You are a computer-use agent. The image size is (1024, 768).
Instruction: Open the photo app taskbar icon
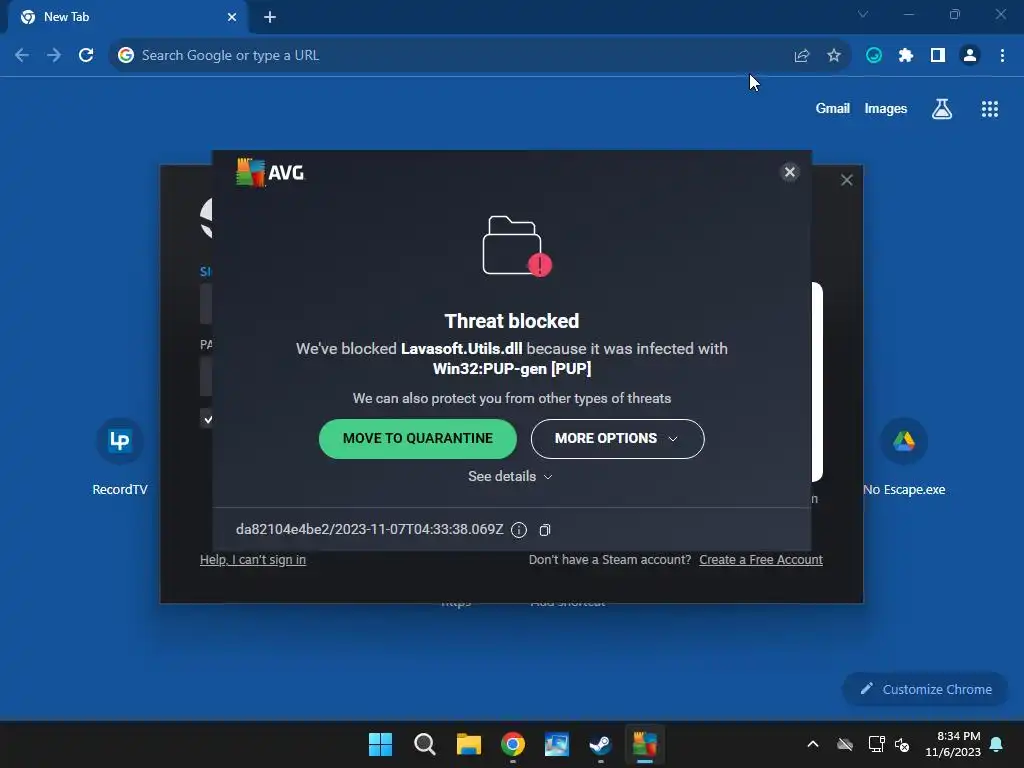tap(556, 744)
